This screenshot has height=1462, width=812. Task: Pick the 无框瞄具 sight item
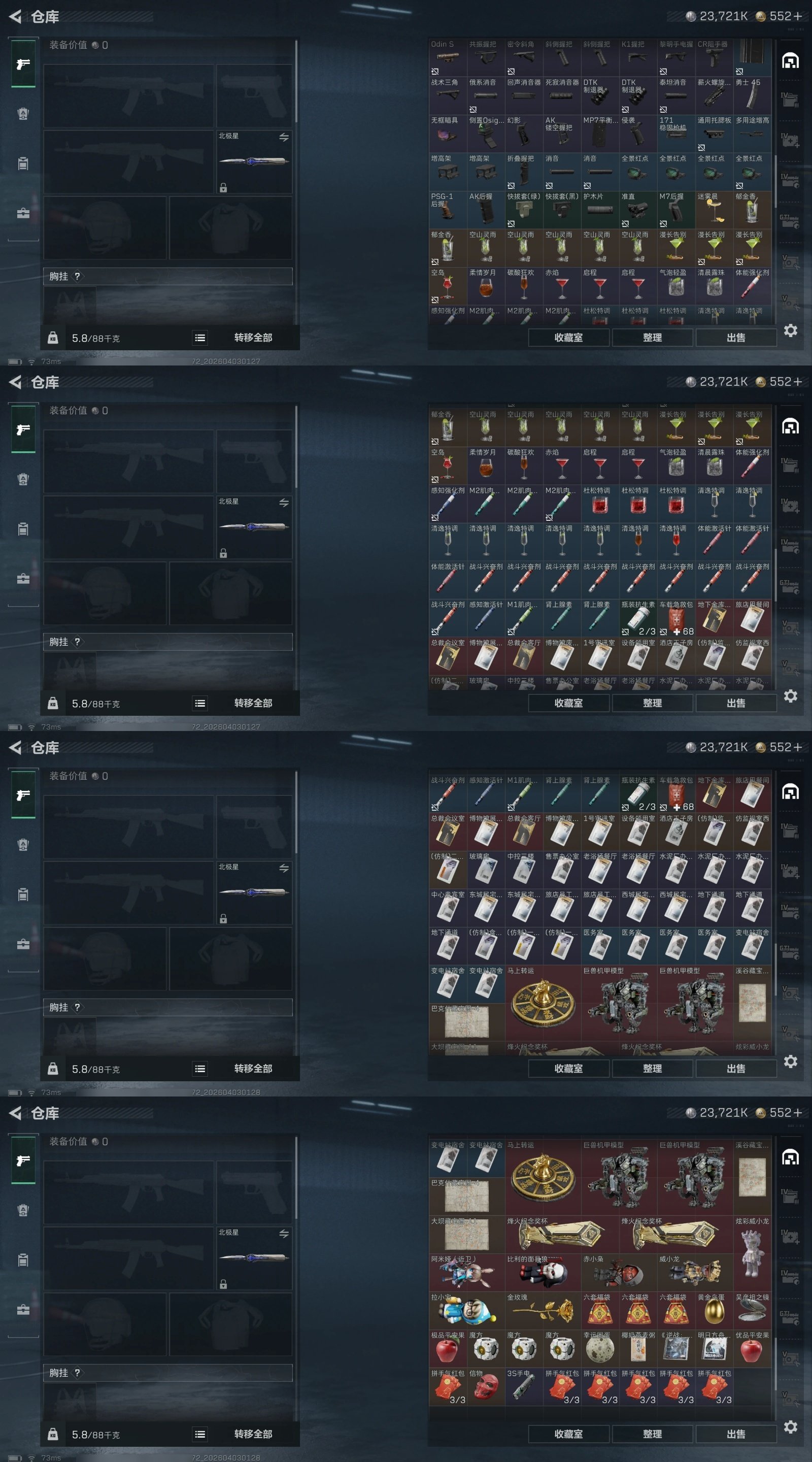point(448,134)
